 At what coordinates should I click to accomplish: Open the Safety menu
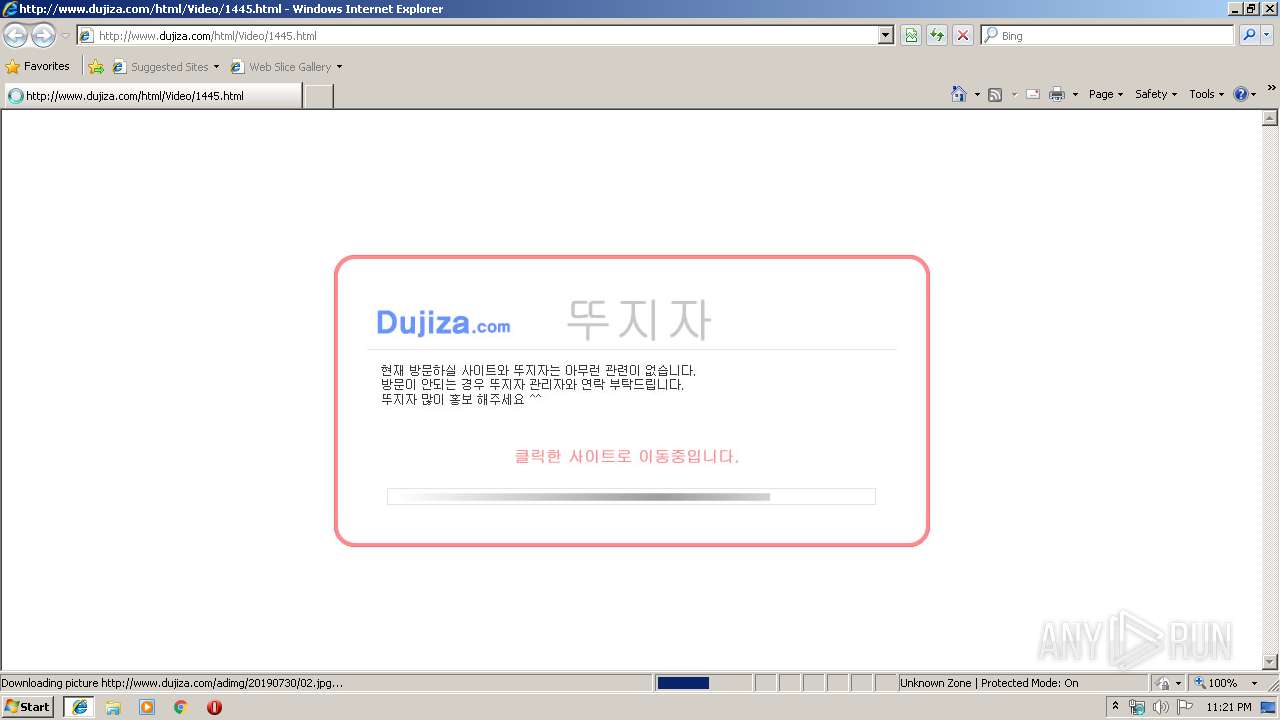point(1156,94)
